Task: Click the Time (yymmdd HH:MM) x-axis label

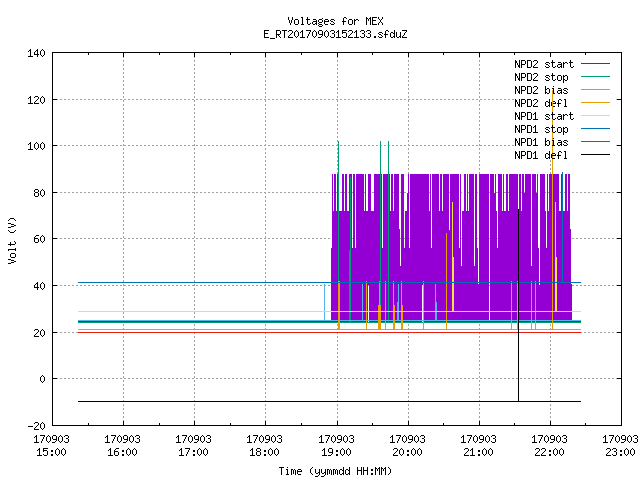Action: click(335, 471)
